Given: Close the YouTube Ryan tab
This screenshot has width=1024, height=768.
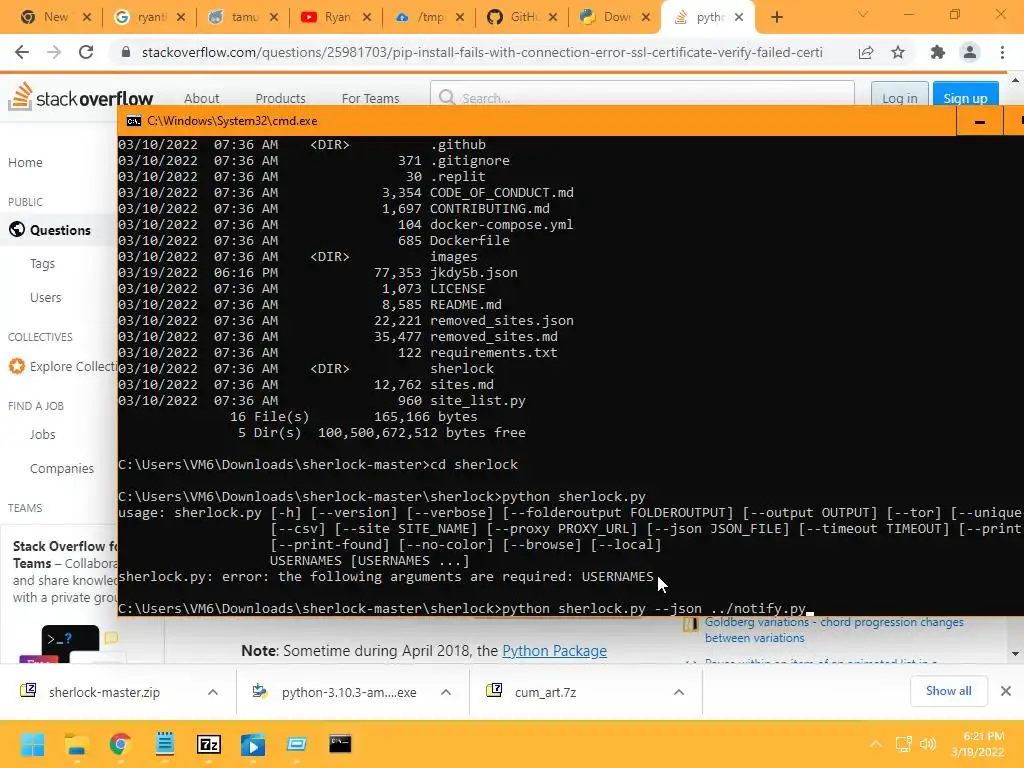Looking at the screenshot, I should pyautogui.click(x=367, y=18).
